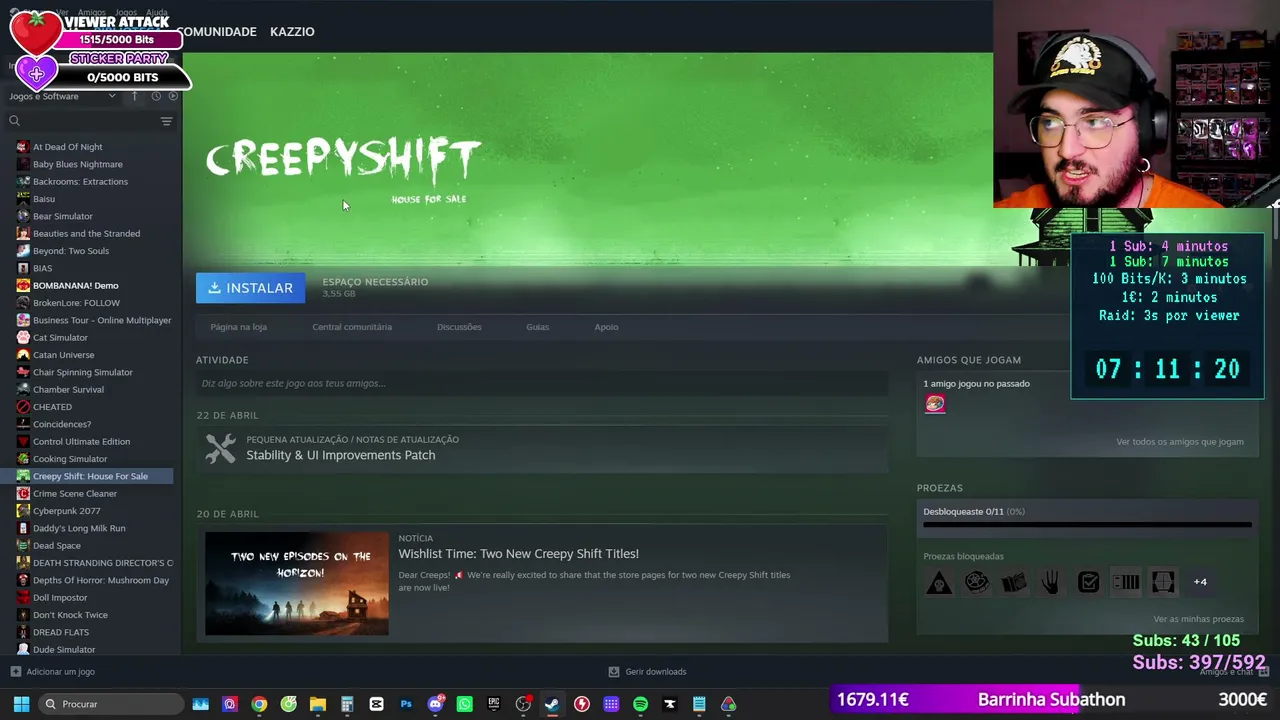This screenshot has width=1280, height=720.
Task: Open Calculator from the taskbar
Action: (347, 704)
